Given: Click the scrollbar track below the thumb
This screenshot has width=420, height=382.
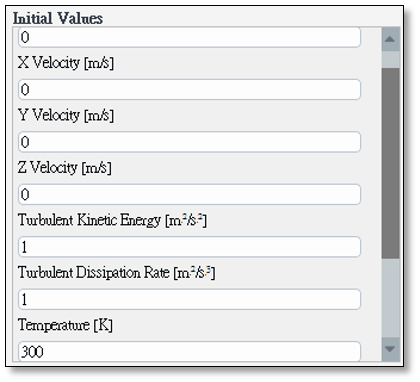Looking at the screenshot, I should click(390, 298).
